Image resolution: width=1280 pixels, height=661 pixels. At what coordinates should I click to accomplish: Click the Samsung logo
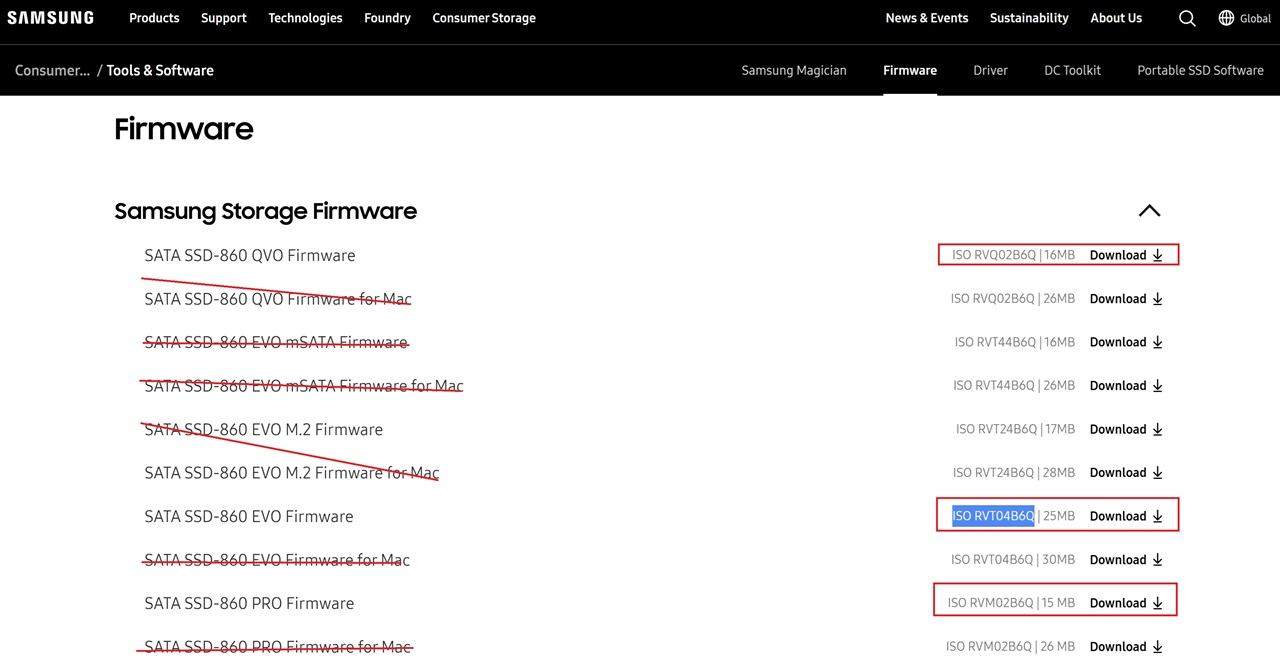tap(50, 18)
